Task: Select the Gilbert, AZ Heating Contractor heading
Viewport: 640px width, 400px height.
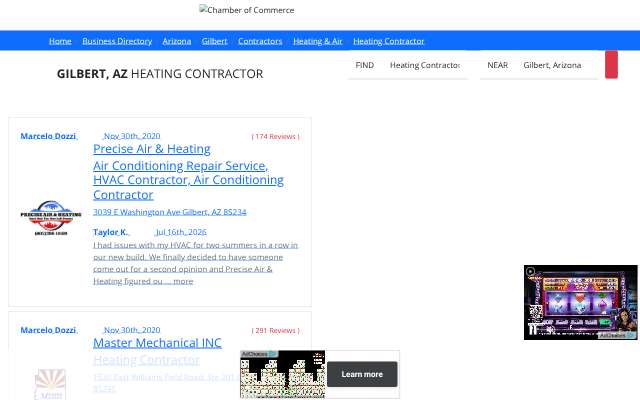Action: point(160,74)
